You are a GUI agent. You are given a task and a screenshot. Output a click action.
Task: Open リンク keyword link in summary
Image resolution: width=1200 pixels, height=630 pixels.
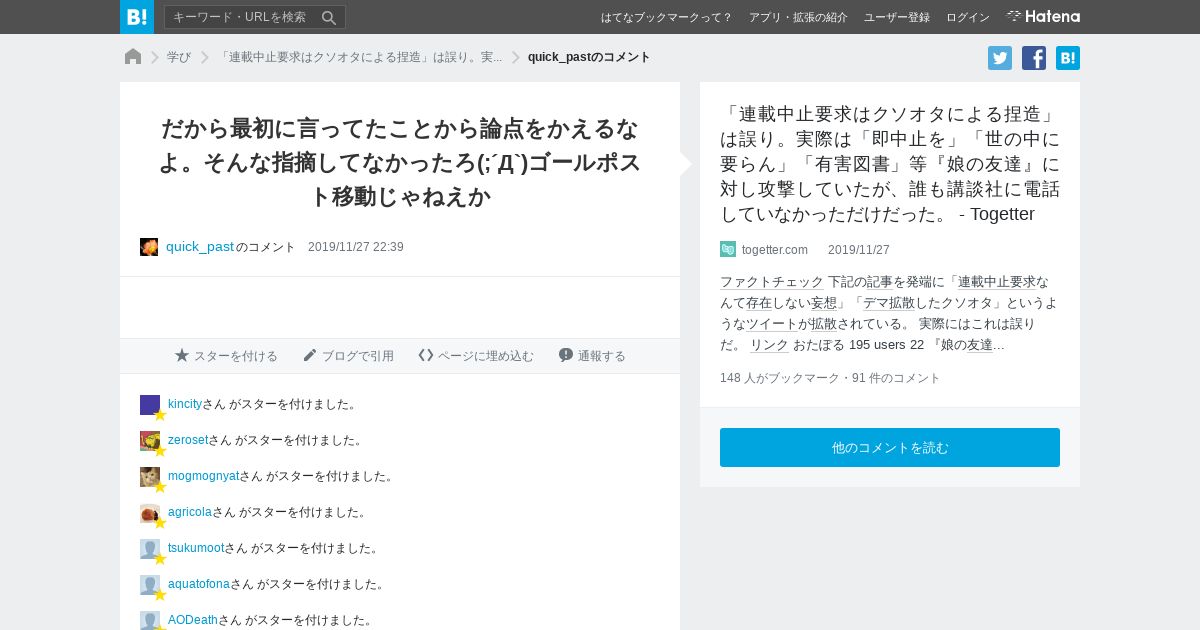click(769, 345)
